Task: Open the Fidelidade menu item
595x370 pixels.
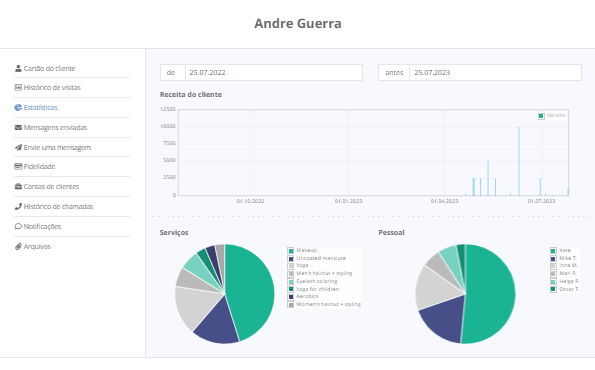Action: click(x=39, y=166)
